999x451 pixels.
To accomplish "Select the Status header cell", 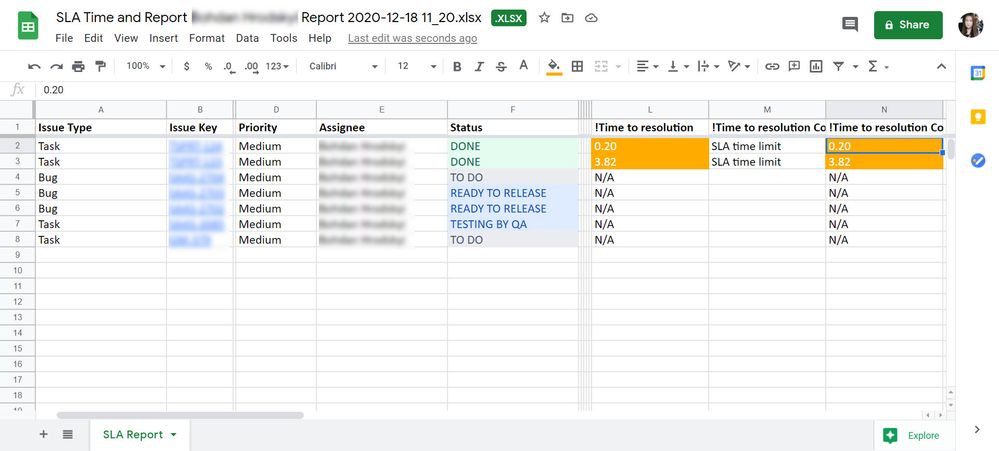I will [x=512, y=127].
